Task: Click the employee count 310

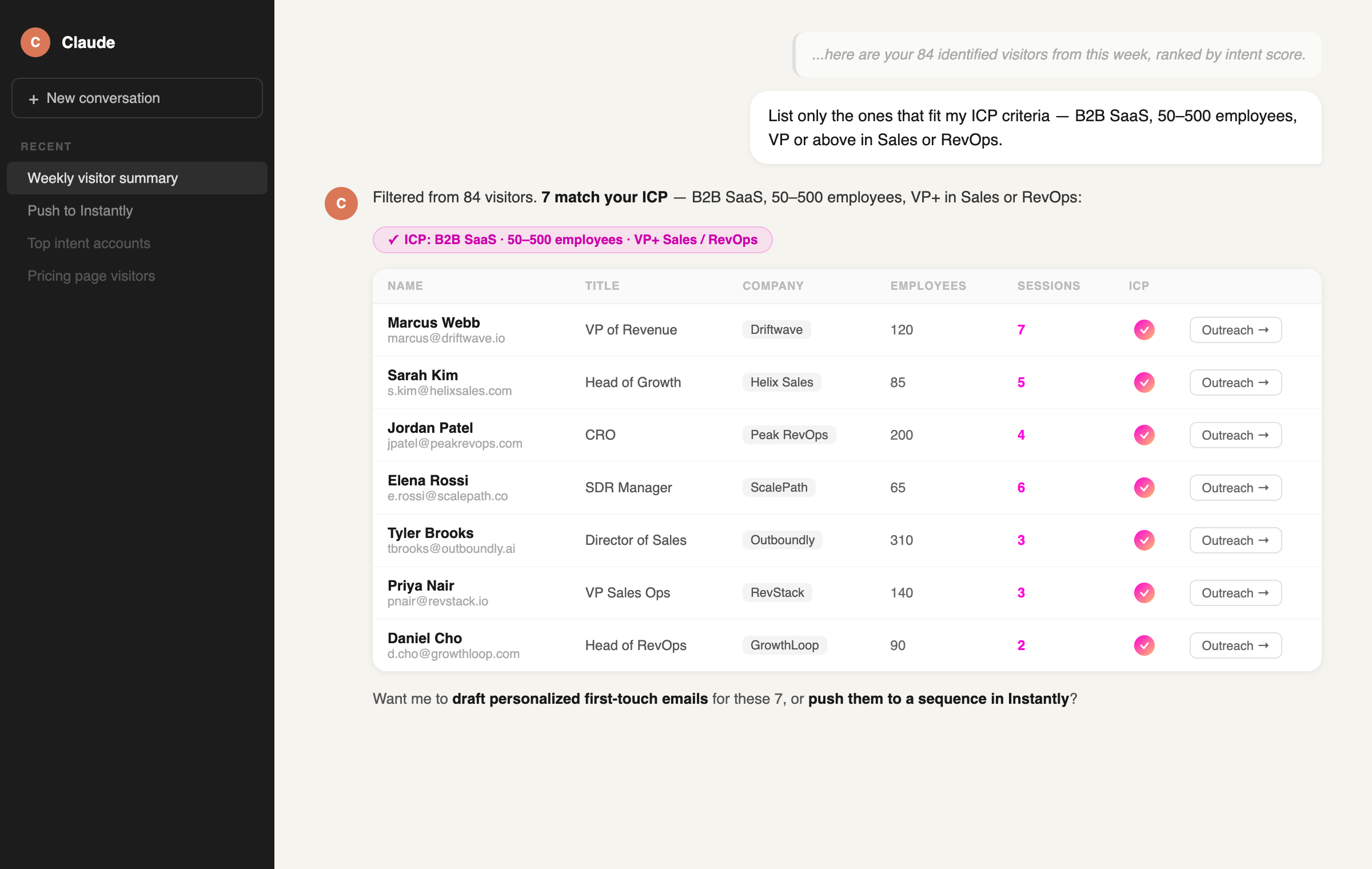Action: coord(902,540)
